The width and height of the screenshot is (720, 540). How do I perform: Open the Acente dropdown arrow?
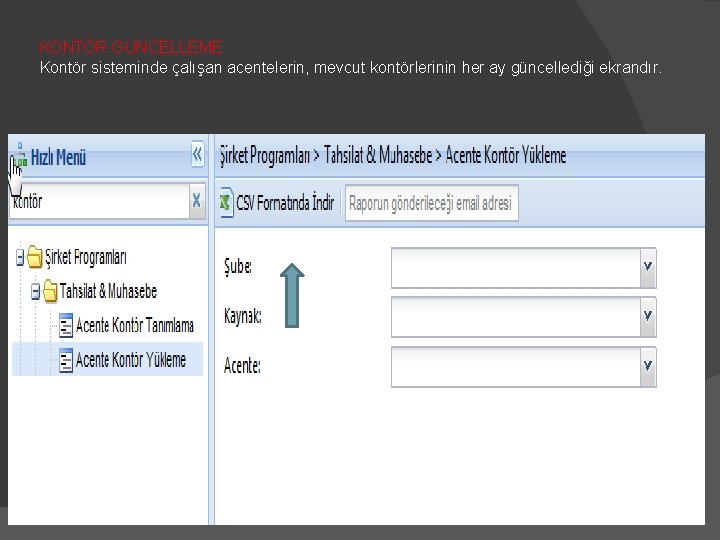pos(648,366)
